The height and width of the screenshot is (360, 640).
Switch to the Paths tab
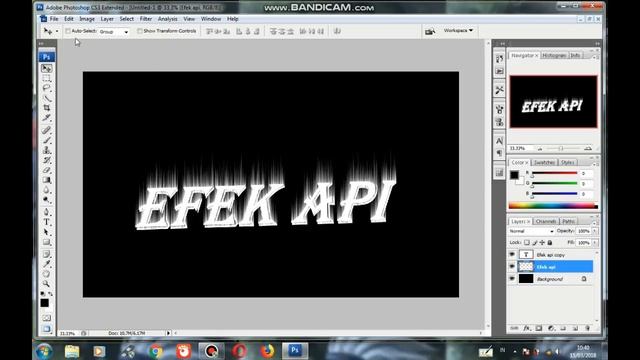pyautogui.click(x=569, y=221)
